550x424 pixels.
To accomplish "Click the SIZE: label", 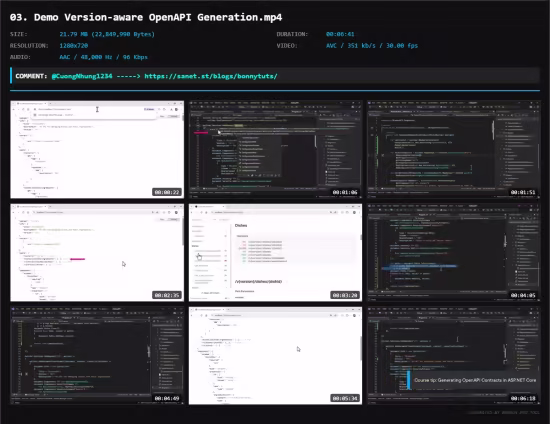I will click(19, 34).
